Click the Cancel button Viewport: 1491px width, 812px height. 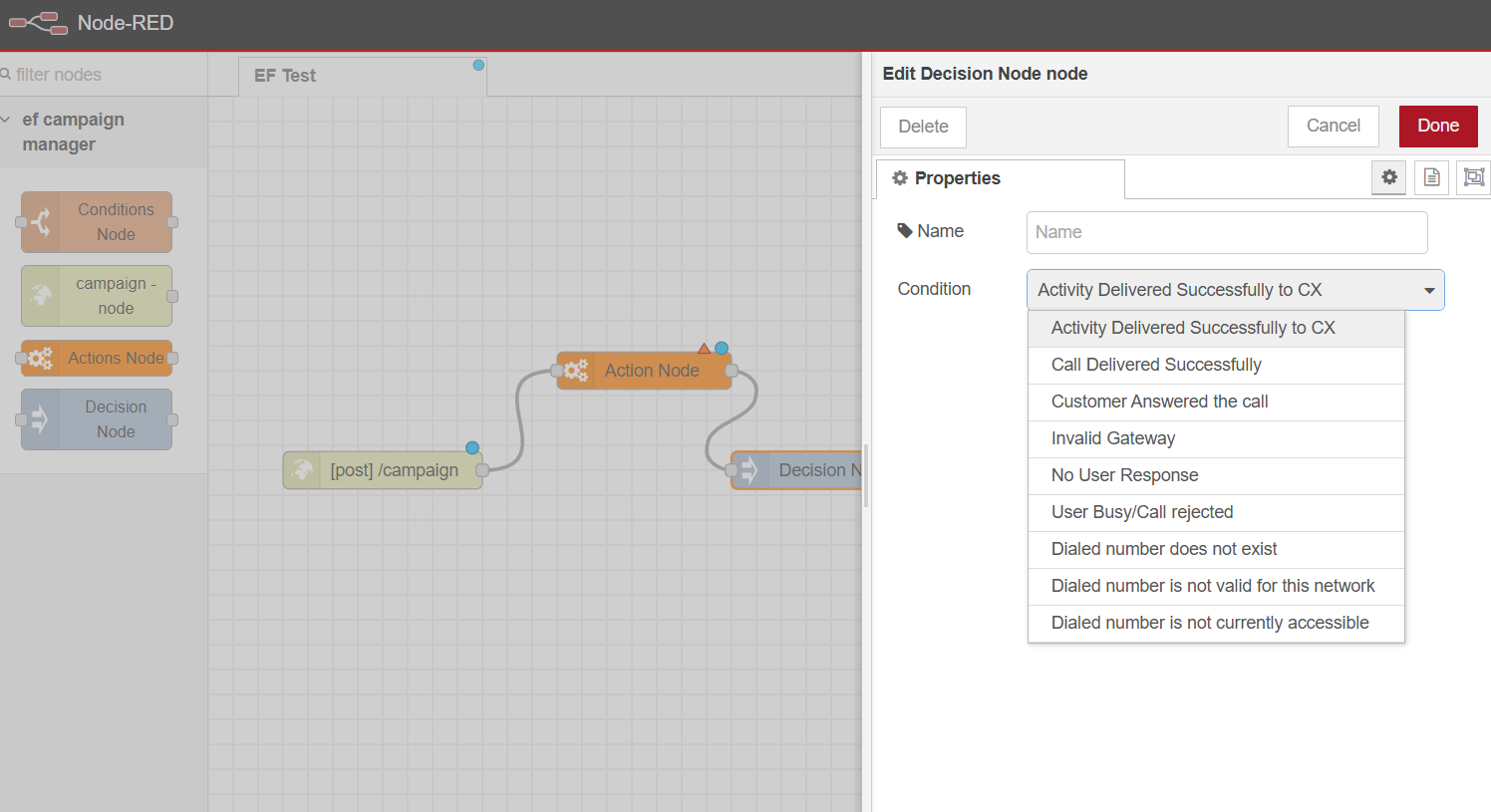(1333, 126)
